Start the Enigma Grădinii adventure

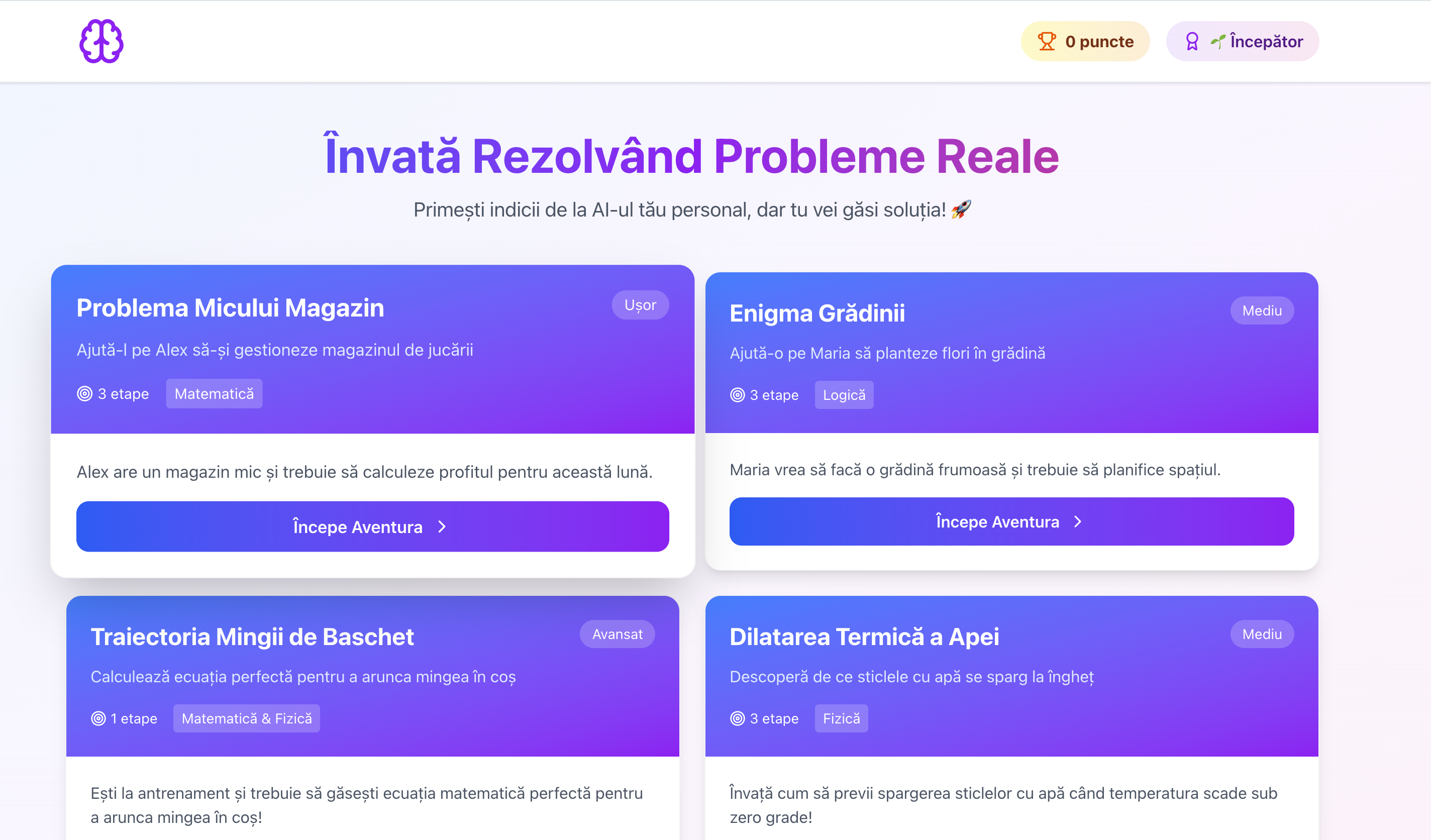coord(1011,521)
